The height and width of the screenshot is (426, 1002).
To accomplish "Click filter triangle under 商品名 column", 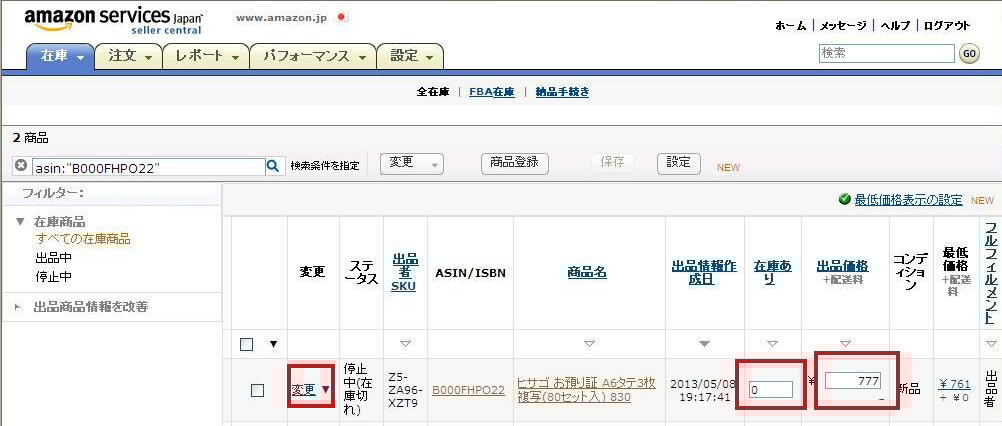I will pos(588,344).
